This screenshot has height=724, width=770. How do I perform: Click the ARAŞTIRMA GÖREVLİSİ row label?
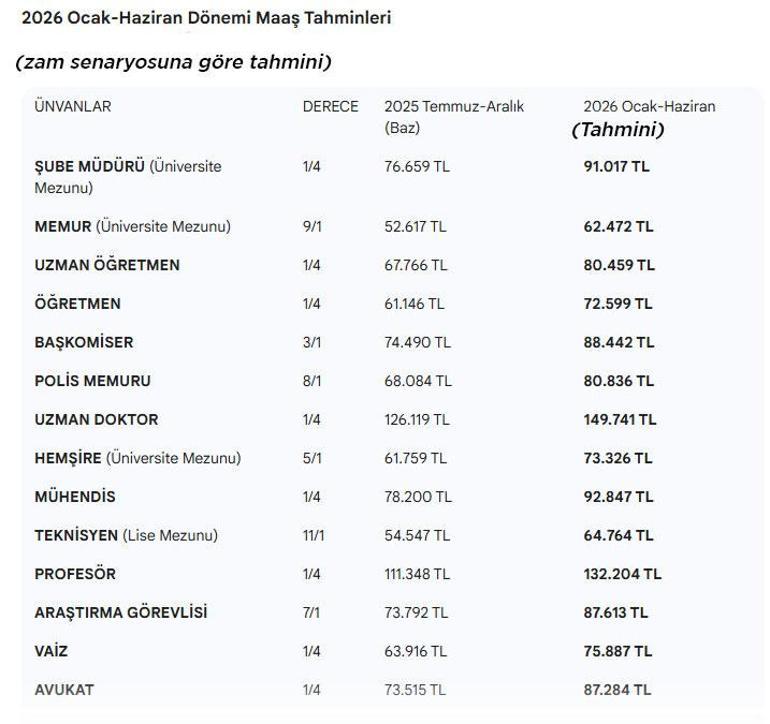click(121, 612)
